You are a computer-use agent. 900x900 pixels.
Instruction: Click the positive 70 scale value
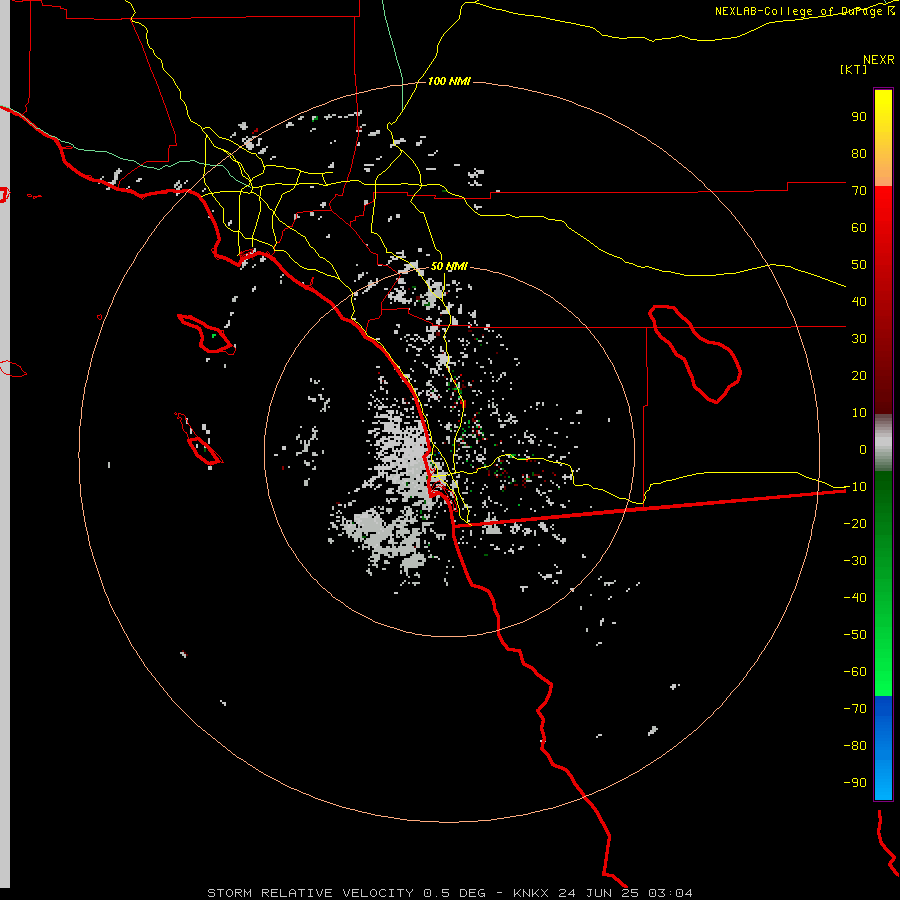859,191
